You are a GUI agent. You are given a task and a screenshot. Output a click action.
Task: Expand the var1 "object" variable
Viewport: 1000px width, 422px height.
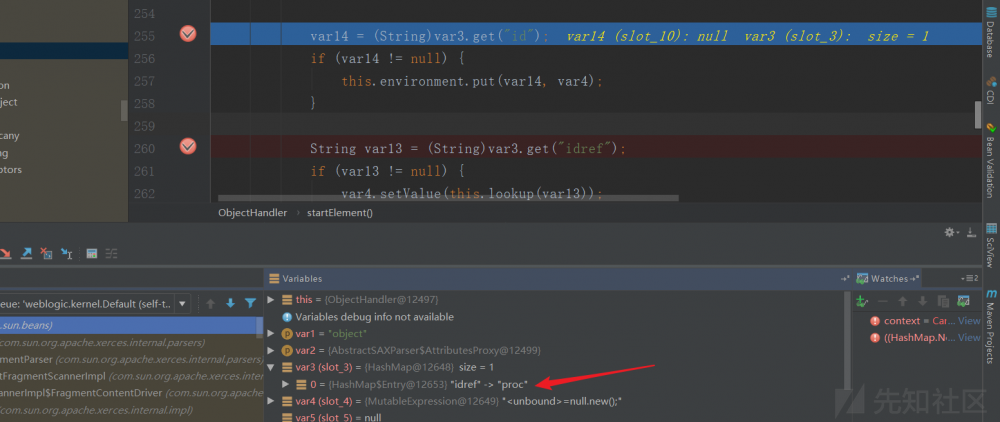(270, 333)
